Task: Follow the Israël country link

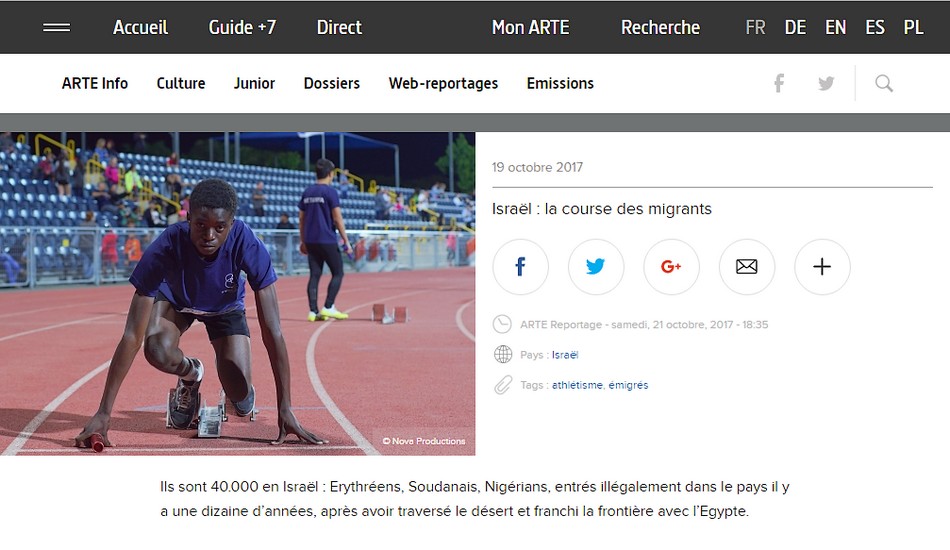Action: pos(565,355)
